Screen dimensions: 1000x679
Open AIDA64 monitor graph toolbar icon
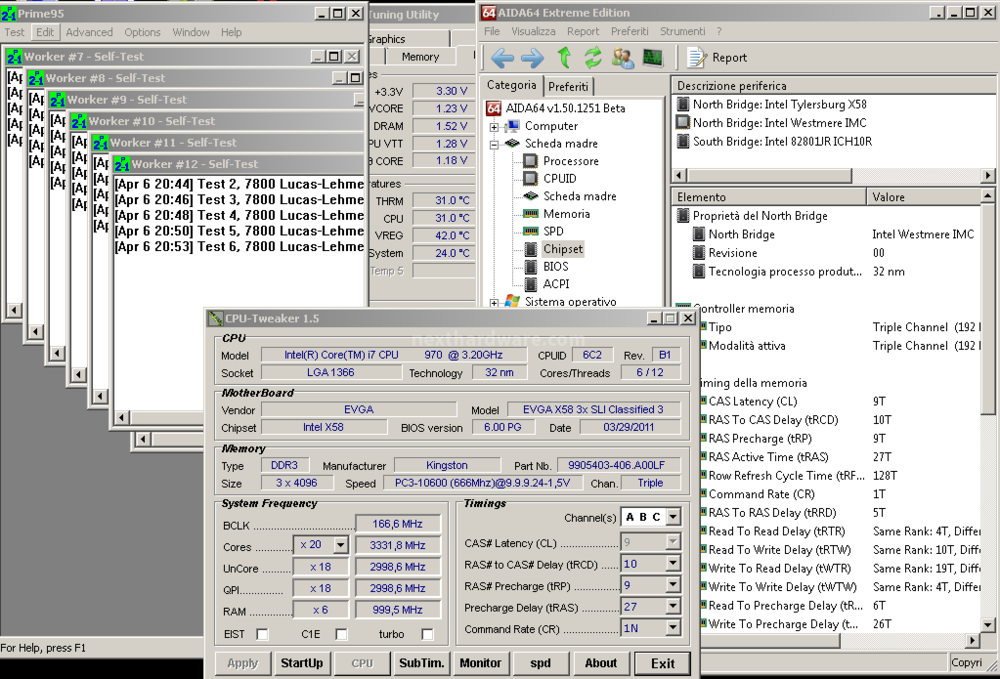click(652, 57)
